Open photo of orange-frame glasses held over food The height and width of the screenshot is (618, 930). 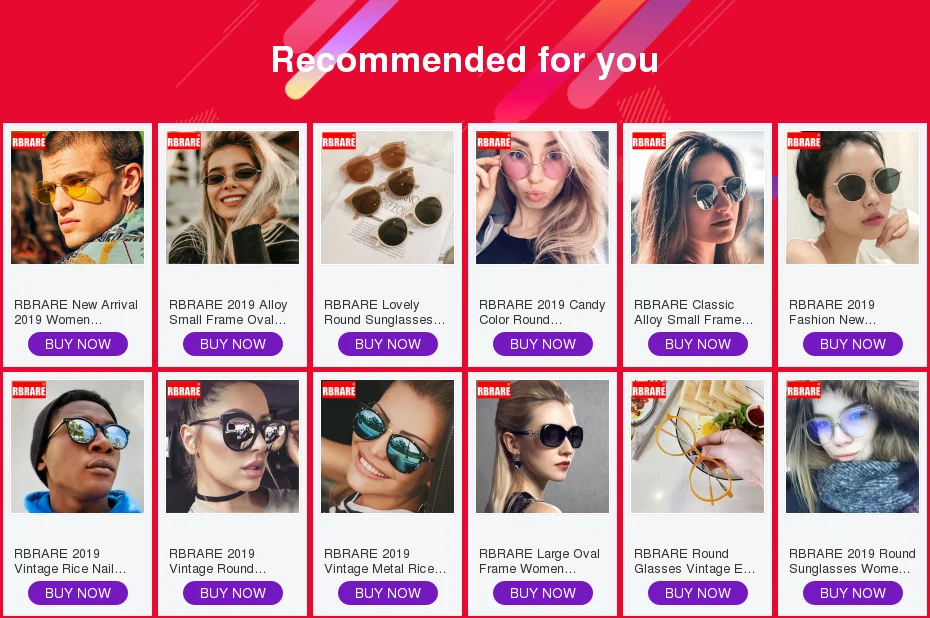point(698,447)
